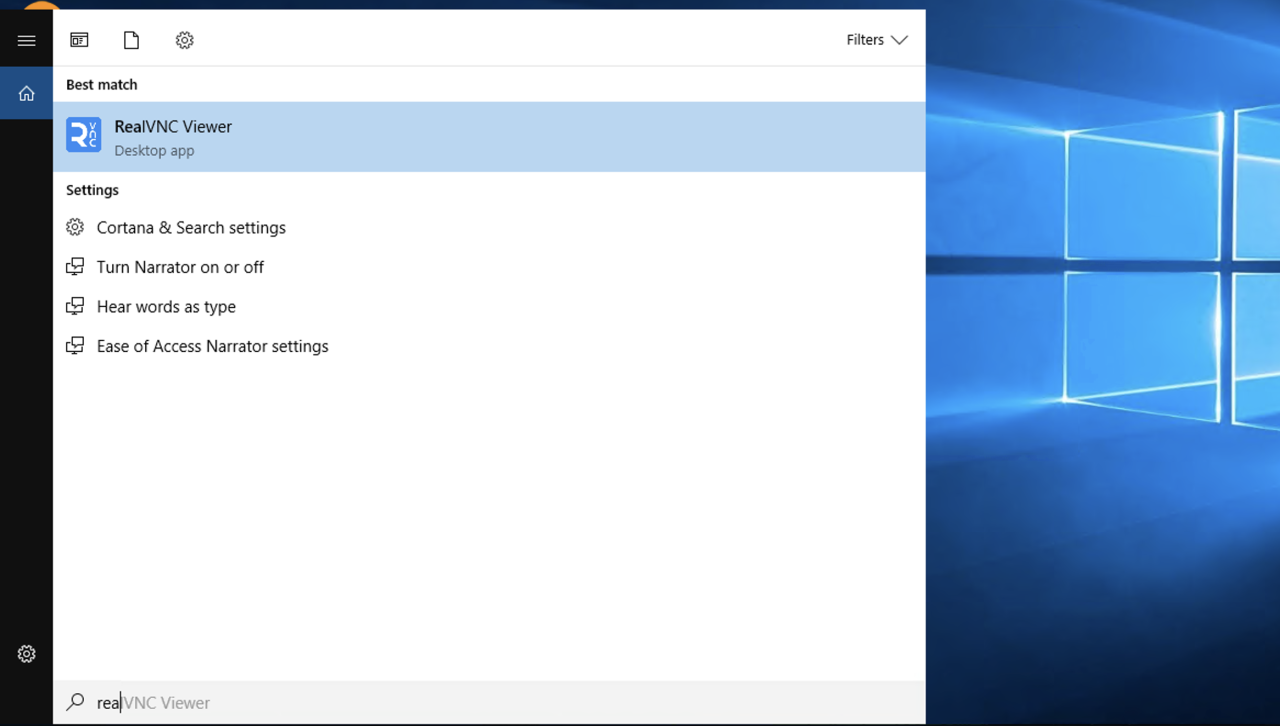Open Turn Narrator on or off
Screen dimensions: 1280x726
pyautogui.click(x=180, y=267)
